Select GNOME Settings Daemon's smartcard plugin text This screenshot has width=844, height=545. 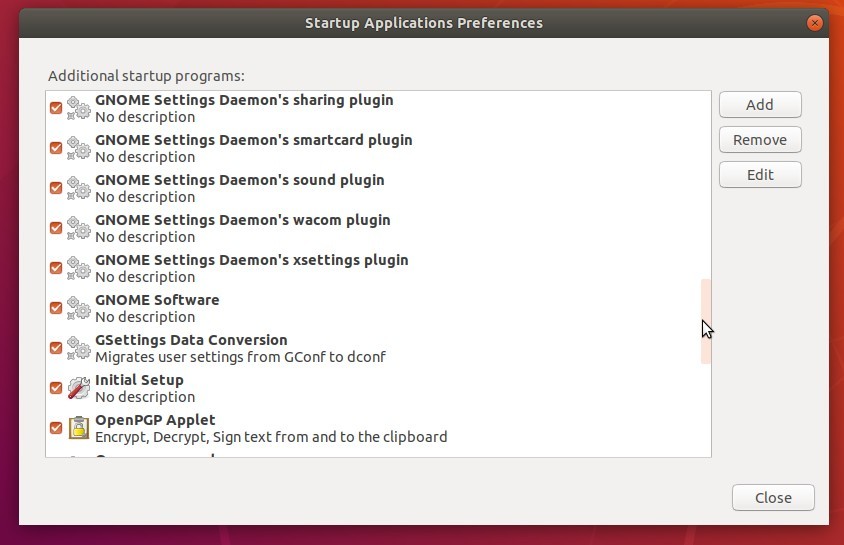coord(254,140)
